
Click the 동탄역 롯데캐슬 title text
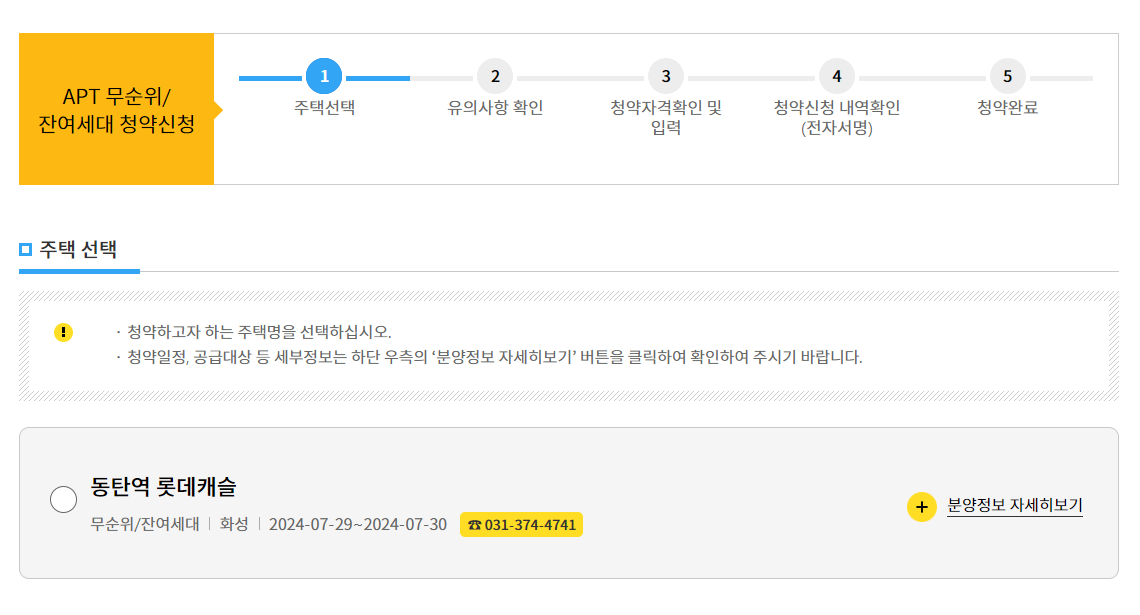pos(164,486)
